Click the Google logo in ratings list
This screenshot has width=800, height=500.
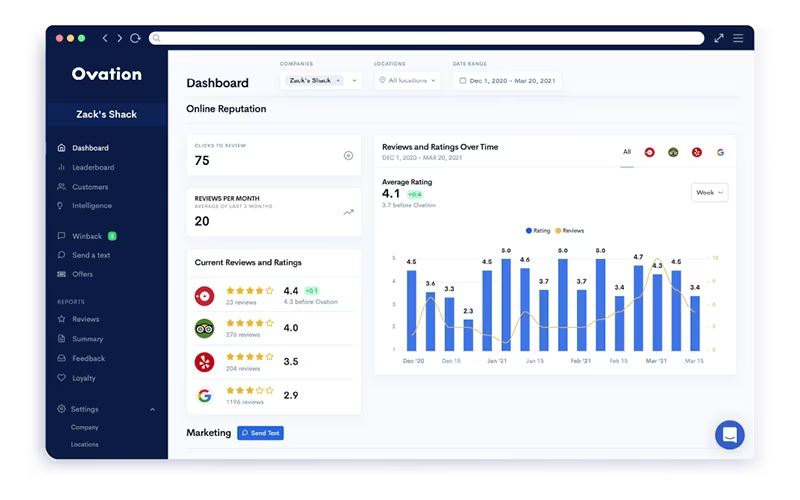click(x=204, y=396)
